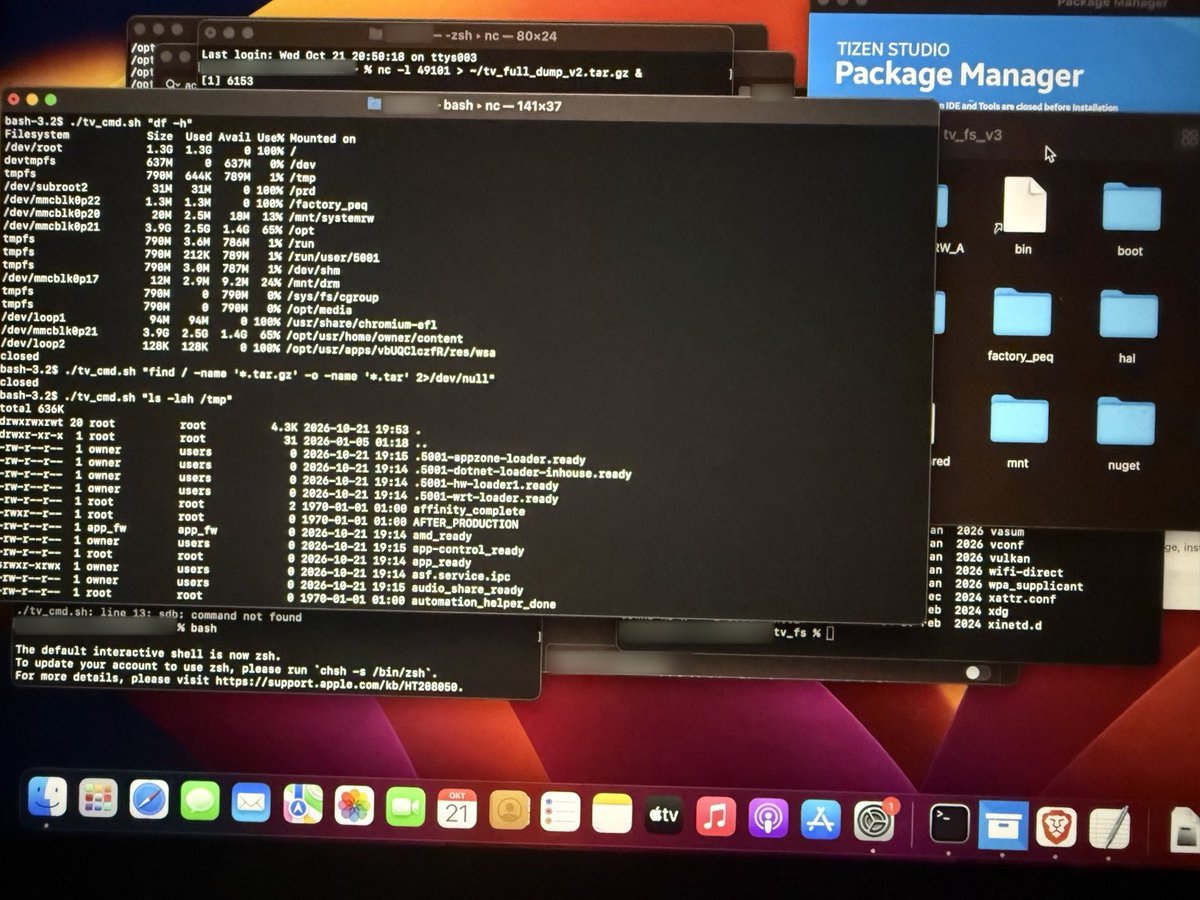Toggle the switch below the Finder window
The image size is (1200, 900).
(978, 673)
